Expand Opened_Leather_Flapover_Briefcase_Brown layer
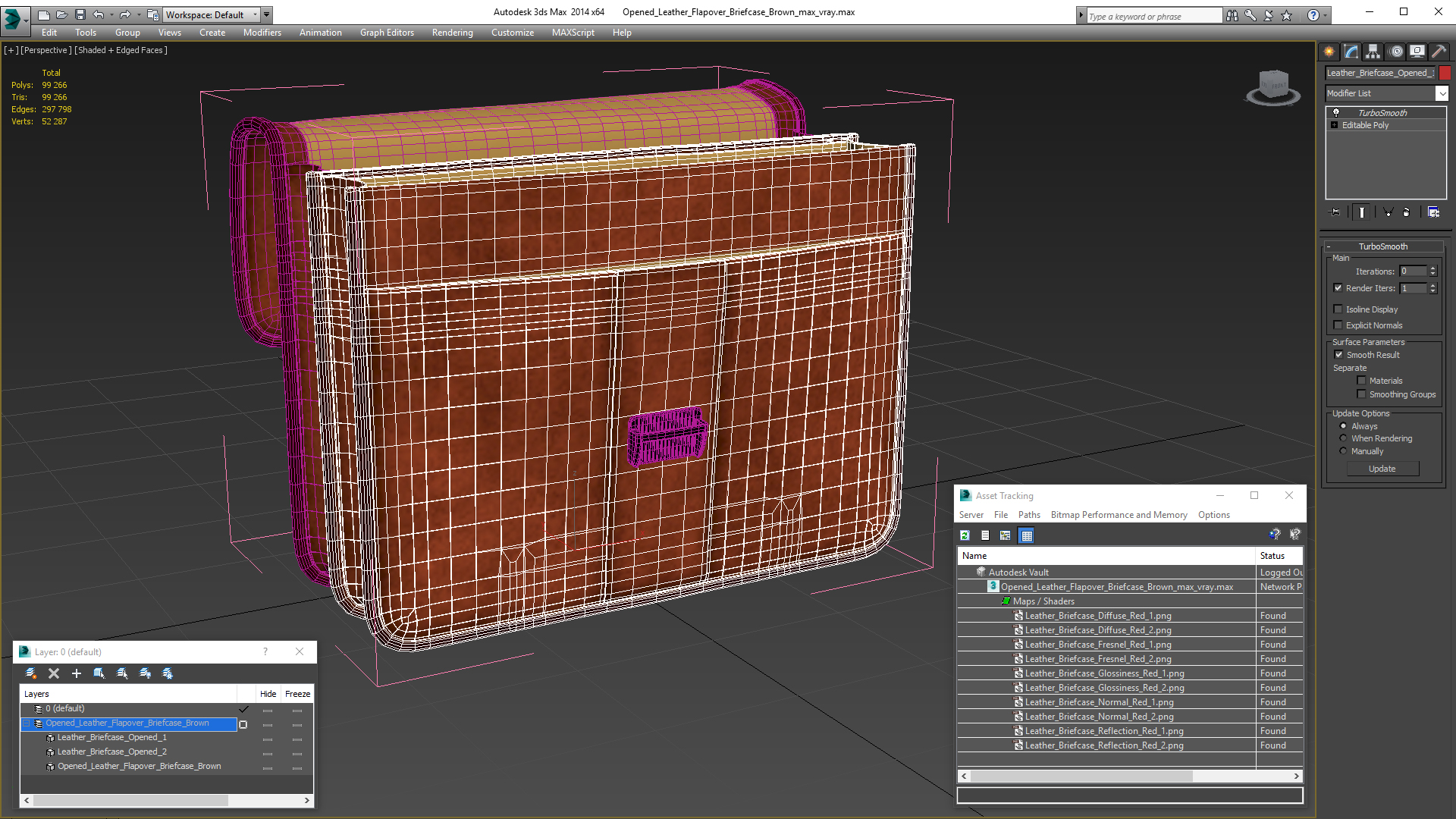The width and height of the screenshot is (1456, 819). pos(27,722)
